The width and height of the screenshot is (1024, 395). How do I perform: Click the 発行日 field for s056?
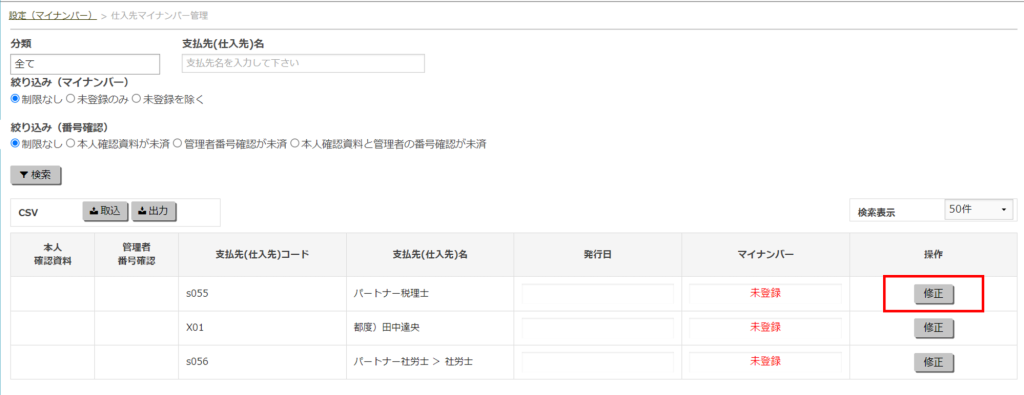click(x=598, y=362)
